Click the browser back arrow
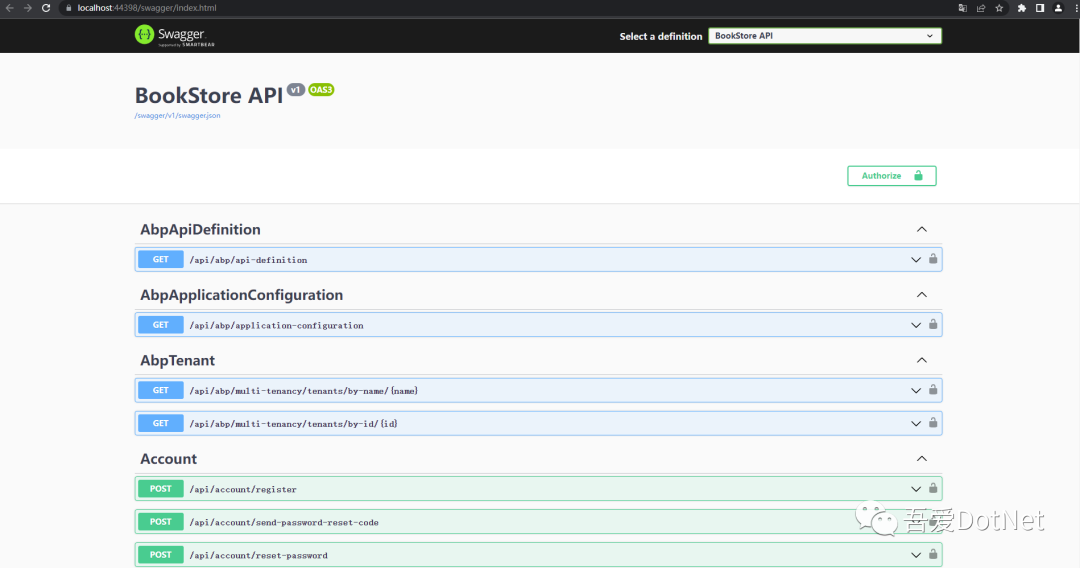This screenshot has width=1080, height=568. (x=10, y=8)
